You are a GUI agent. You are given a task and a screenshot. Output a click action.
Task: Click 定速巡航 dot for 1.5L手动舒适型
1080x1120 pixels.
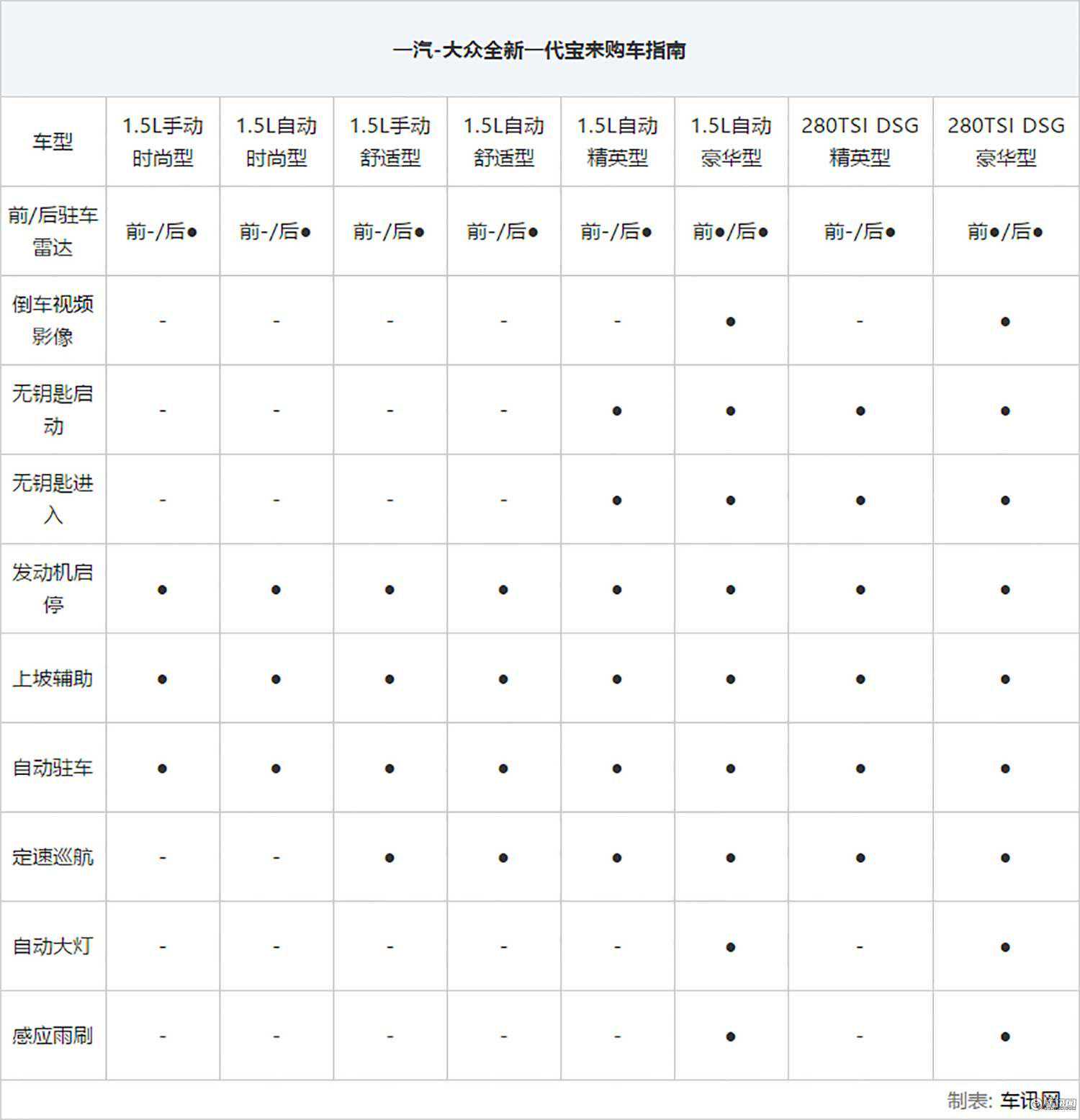[390, 858]
